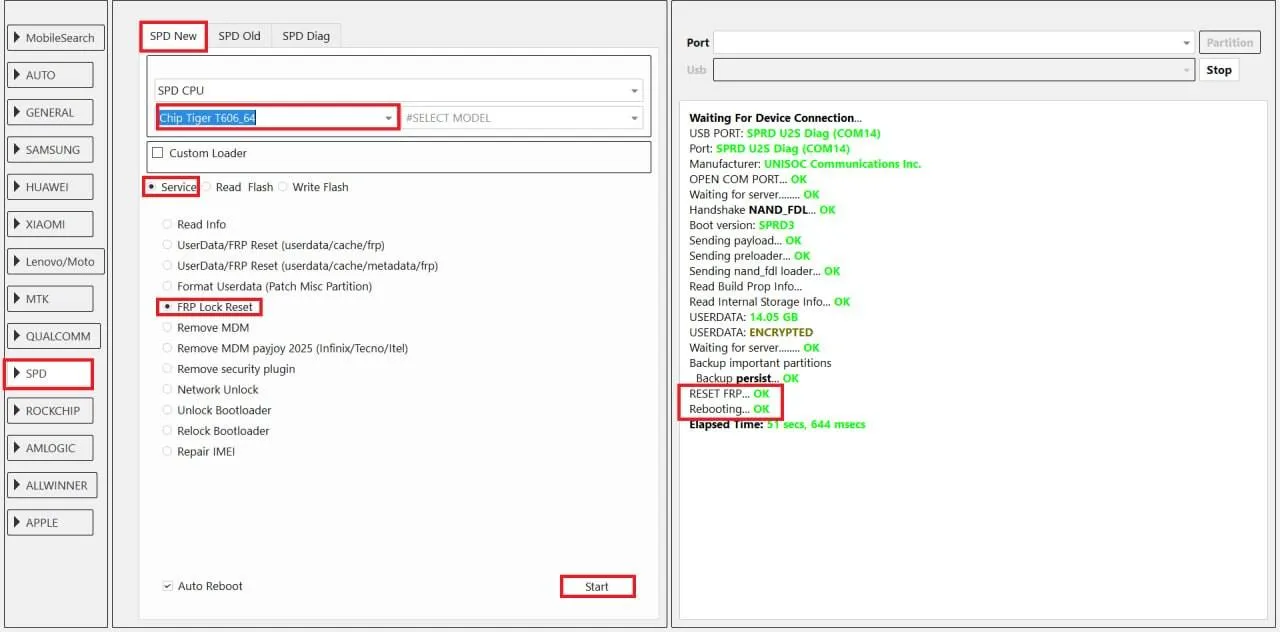
Task: Click the APPLE sidebar button
Action: (50, 522)
